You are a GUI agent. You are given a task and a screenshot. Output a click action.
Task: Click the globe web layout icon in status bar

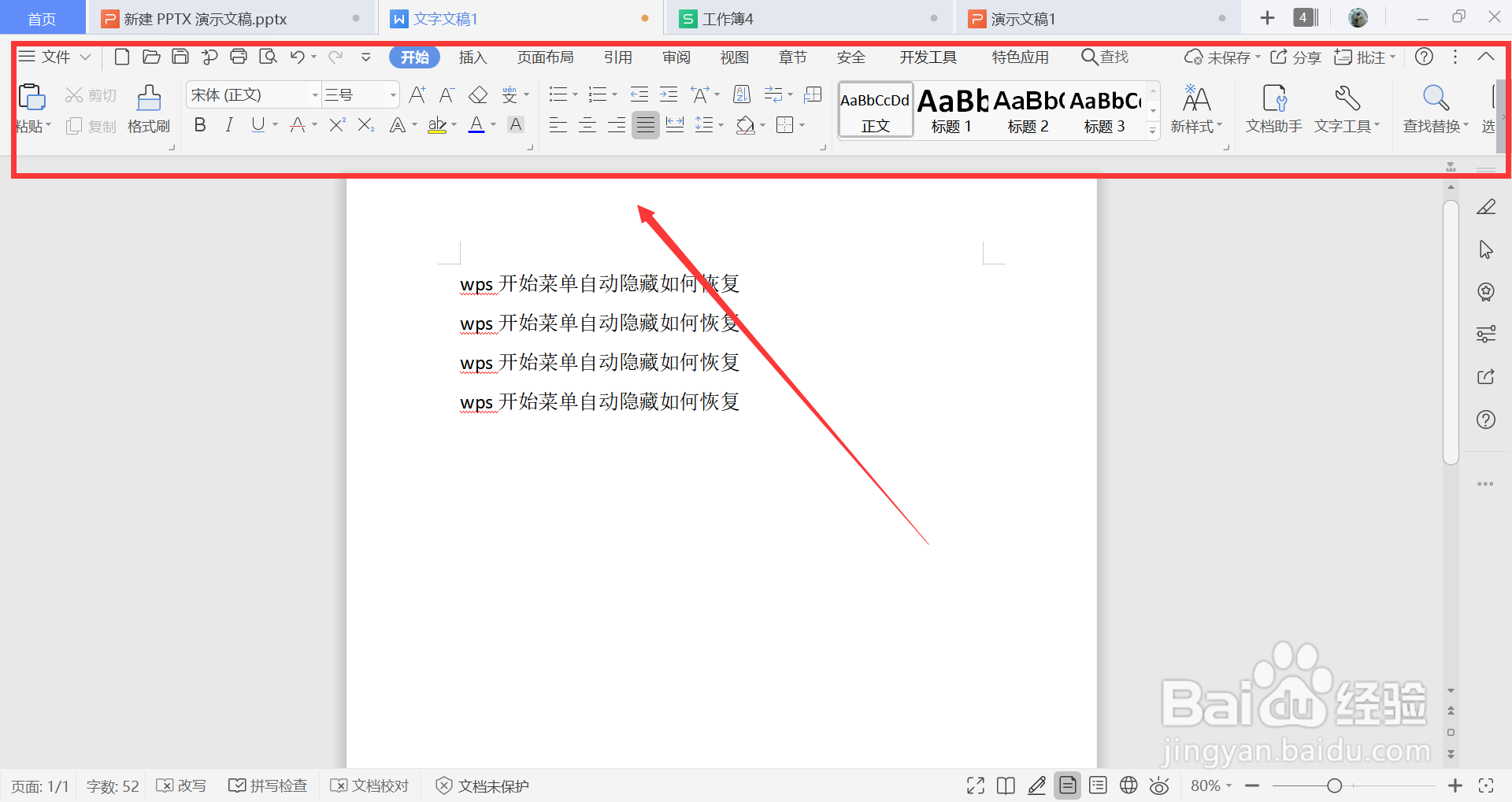1128,785
